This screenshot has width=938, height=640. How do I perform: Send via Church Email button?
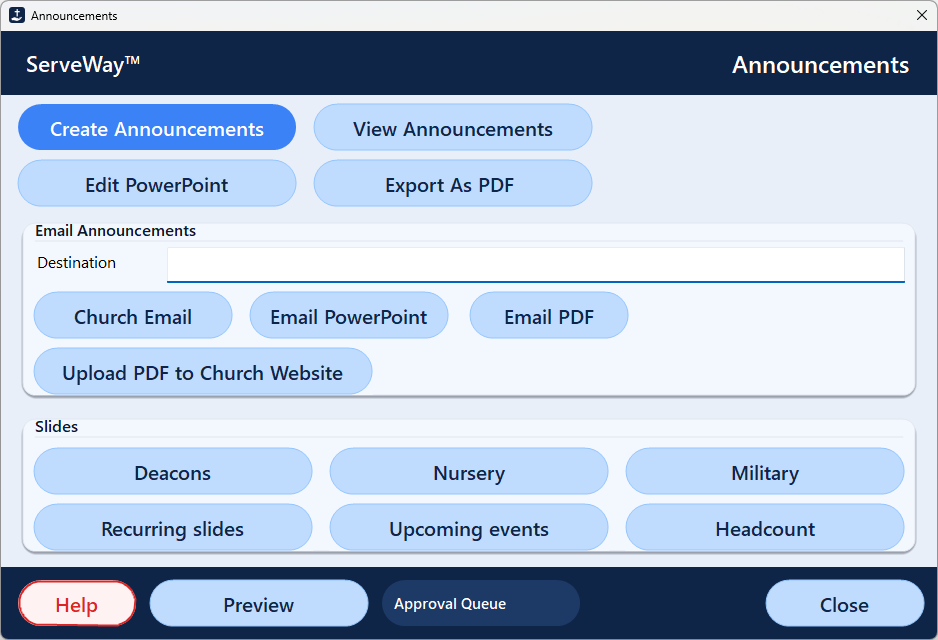coord(133,315)
